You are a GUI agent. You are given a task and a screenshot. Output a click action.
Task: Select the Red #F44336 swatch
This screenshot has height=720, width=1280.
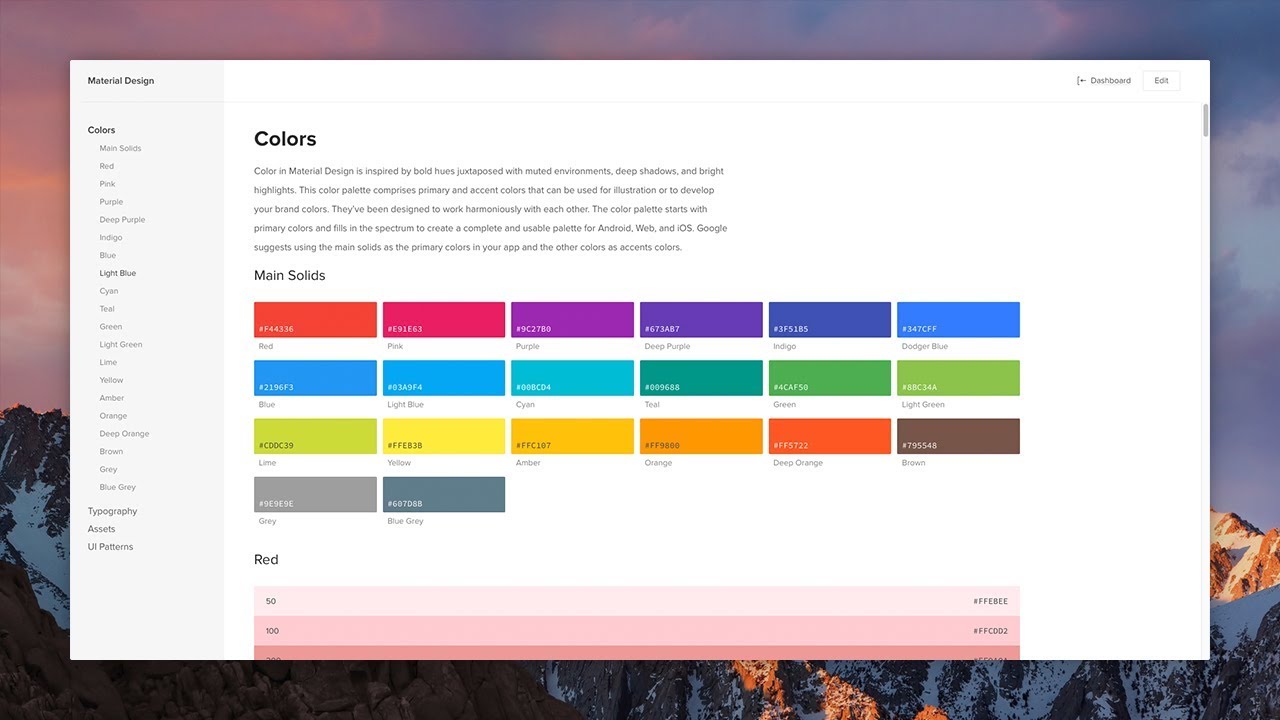[x=315, y=320]
